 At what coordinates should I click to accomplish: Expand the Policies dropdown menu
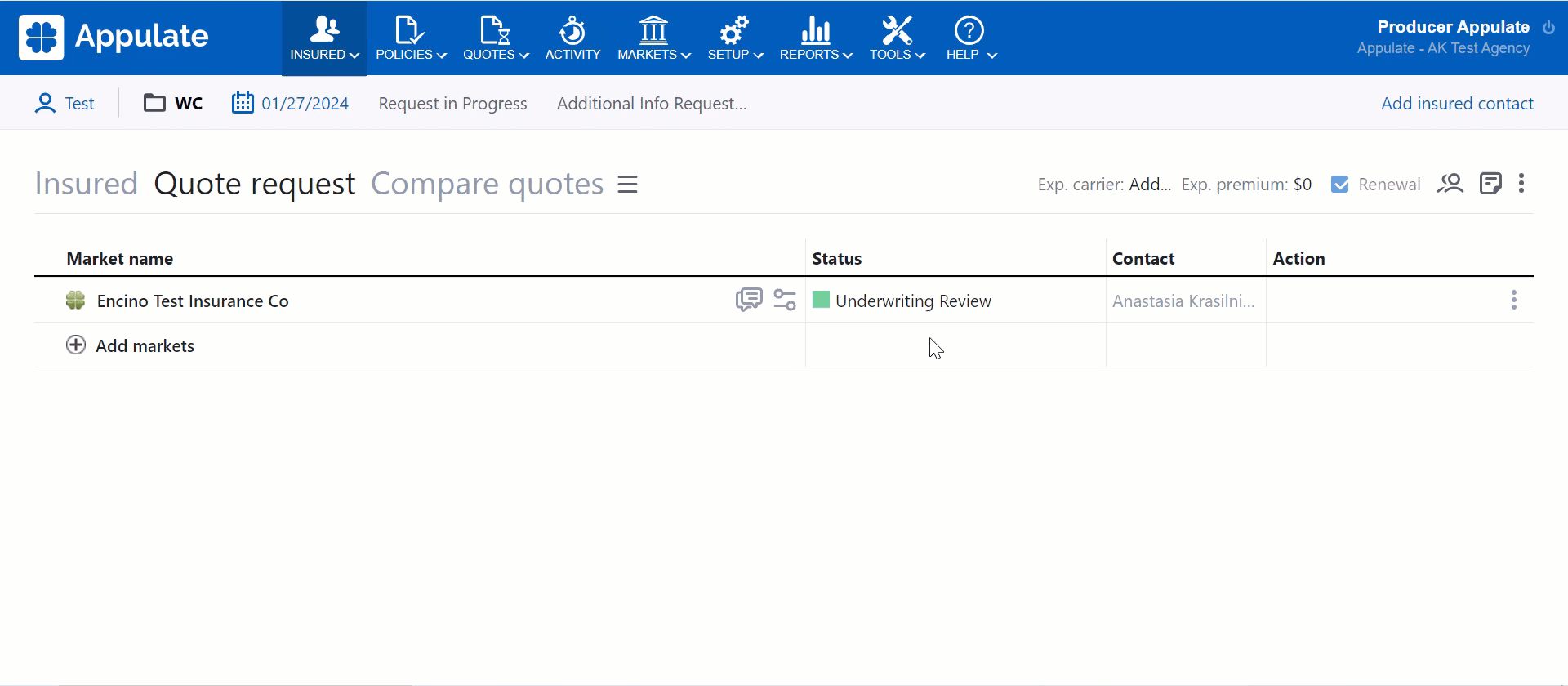pos(411,38)
